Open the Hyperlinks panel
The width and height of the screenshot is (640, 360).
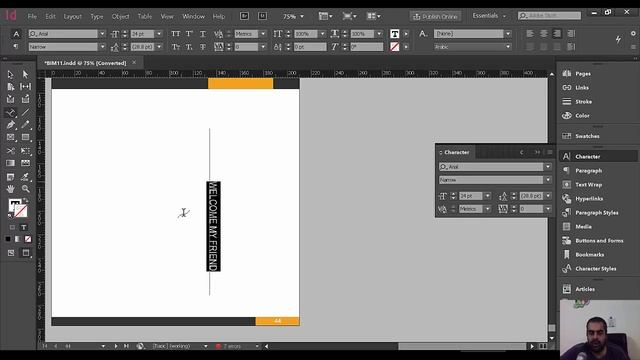pos(589,199)
